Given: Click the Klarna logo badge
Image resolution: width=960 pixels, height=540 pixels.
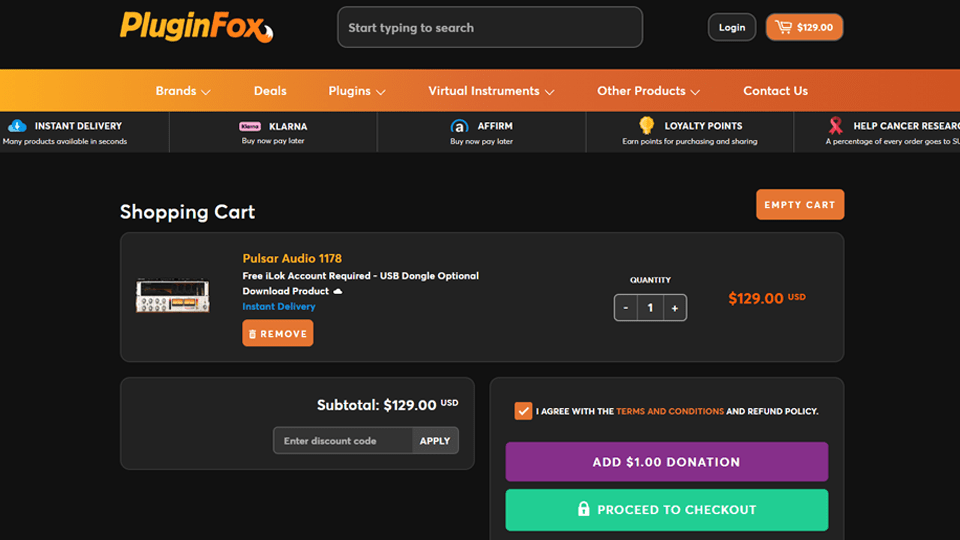Looking at the screenshot, I should point(250,127).
